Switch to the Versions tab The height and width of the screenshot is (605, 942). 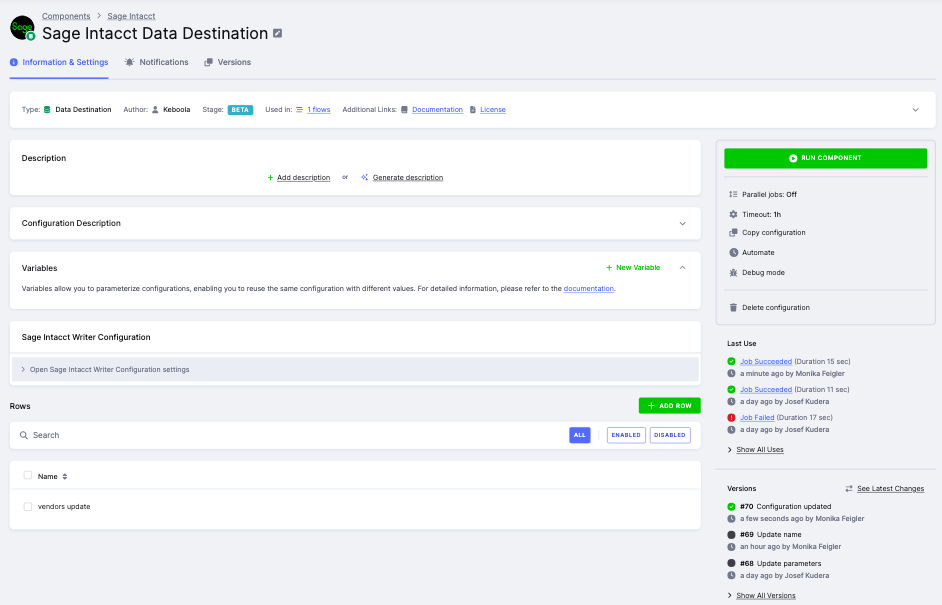(x=228, y=62)
